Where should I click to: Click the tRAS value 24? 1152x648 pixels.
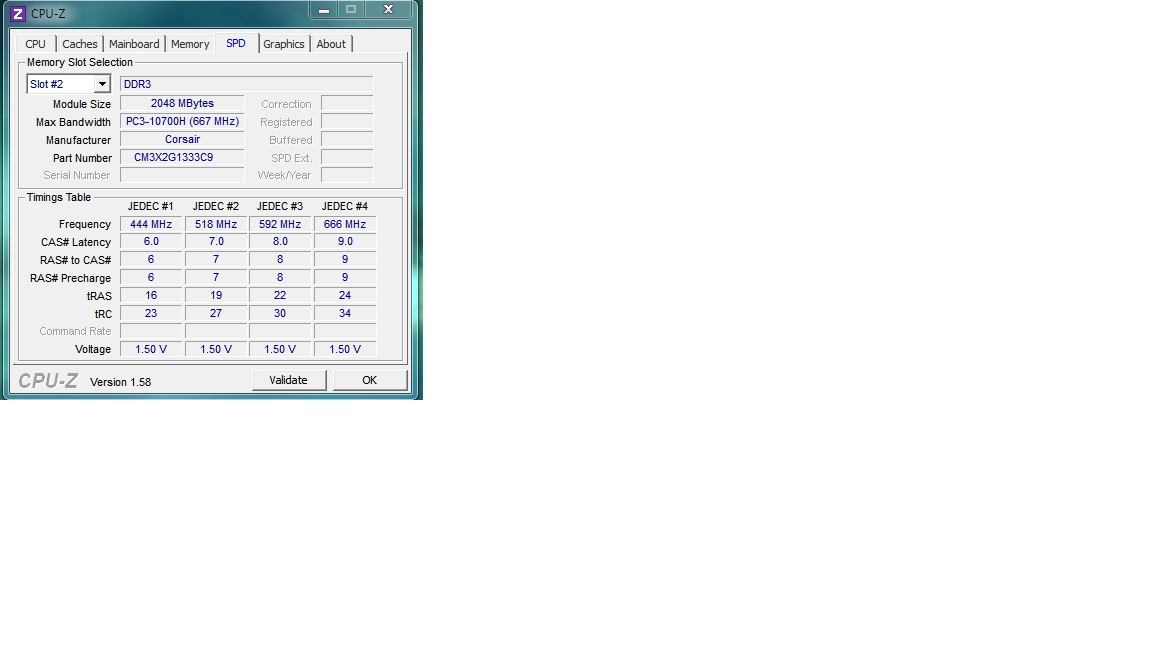point(345,295)
